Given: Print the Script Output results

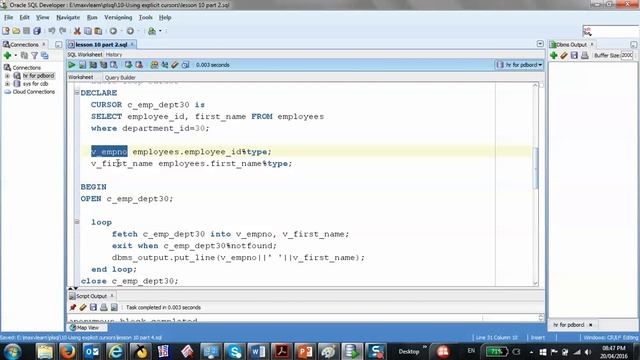Looking at the screenshot, I should click(x=104, y=307).
